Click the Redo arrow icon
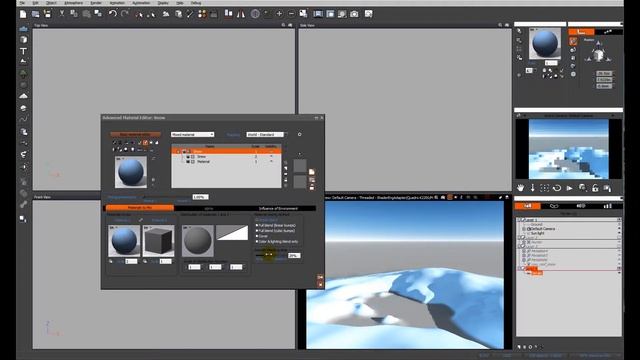640x360 pixels. pos(125,14)
